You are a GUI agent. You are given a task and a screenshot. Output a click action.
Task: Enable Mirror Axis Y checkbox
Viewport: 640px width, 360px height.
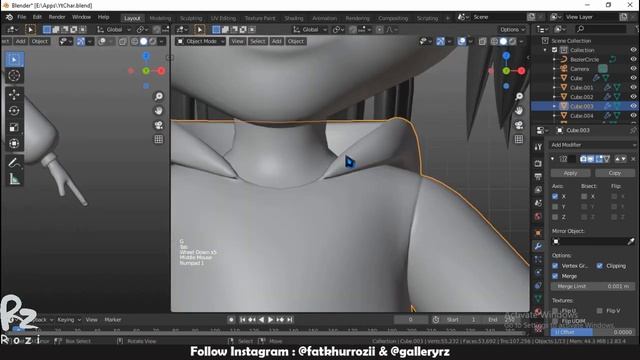click(x=555, y=207)
